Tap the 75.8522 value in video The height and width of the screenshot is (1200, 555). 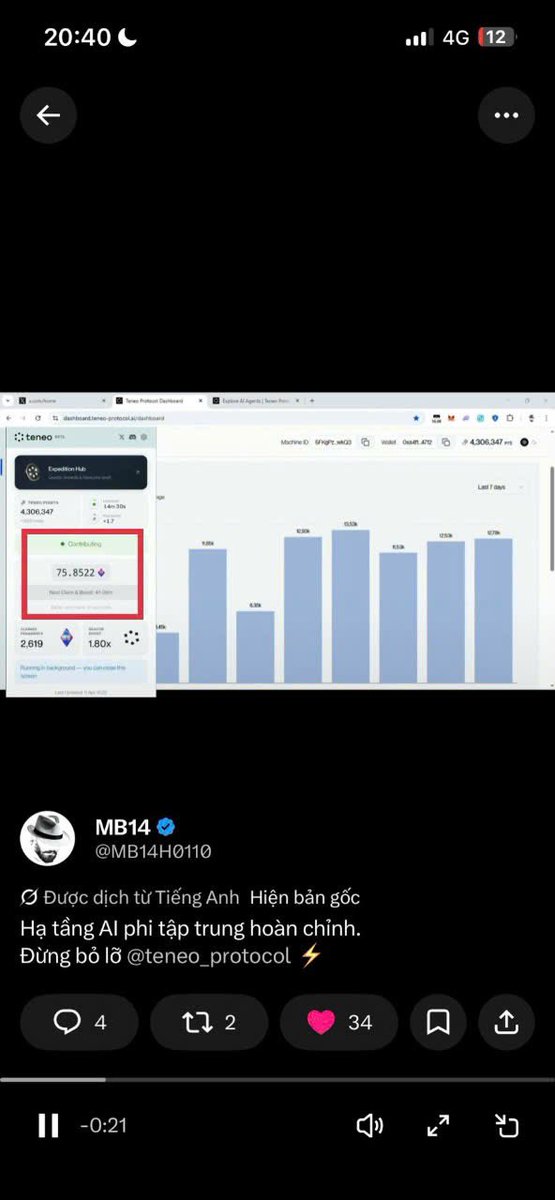click(x=76, y=572)
